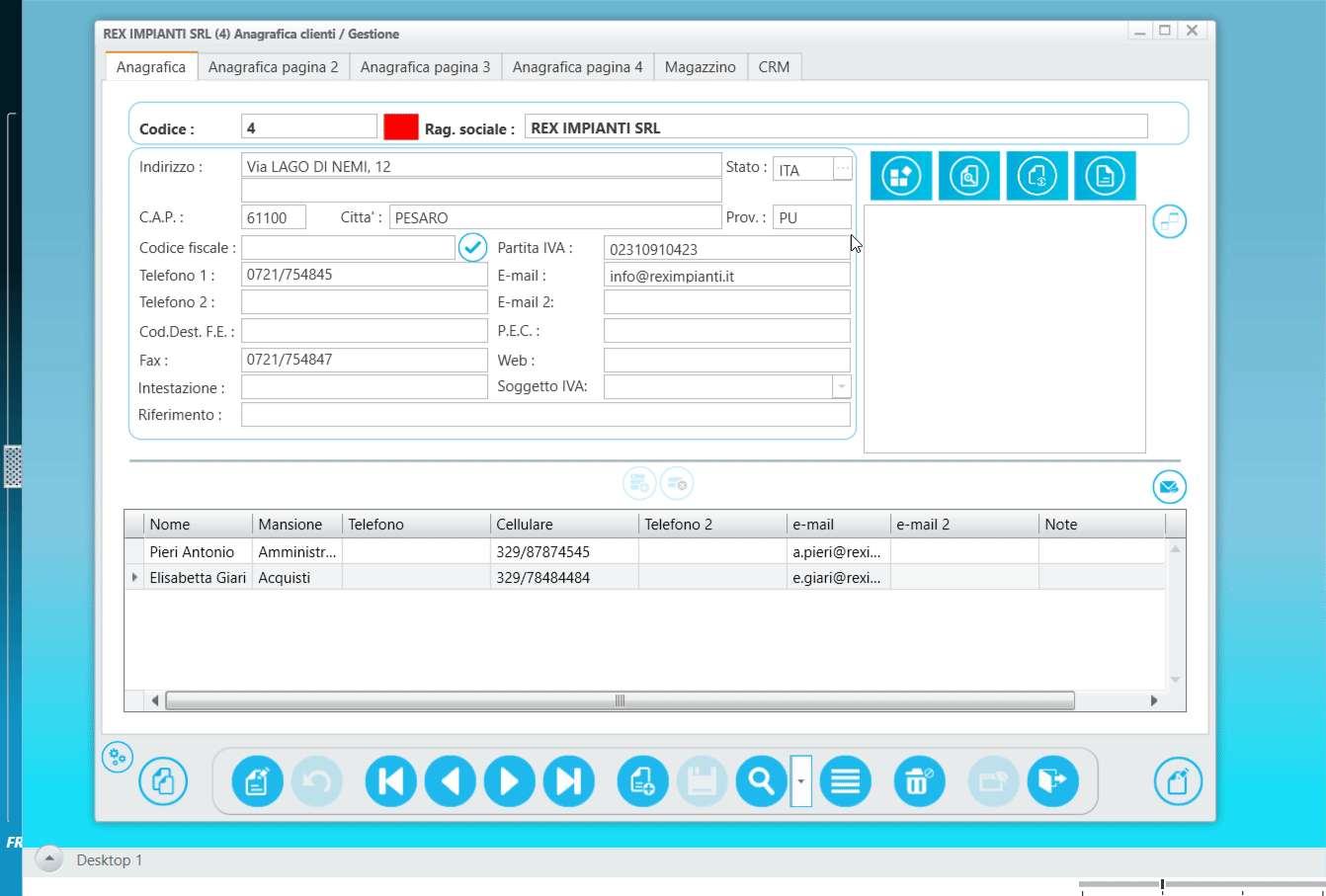Click the empty P.E.C. field
Screen dimensions: 1326x896
click(x=727, y=331)
